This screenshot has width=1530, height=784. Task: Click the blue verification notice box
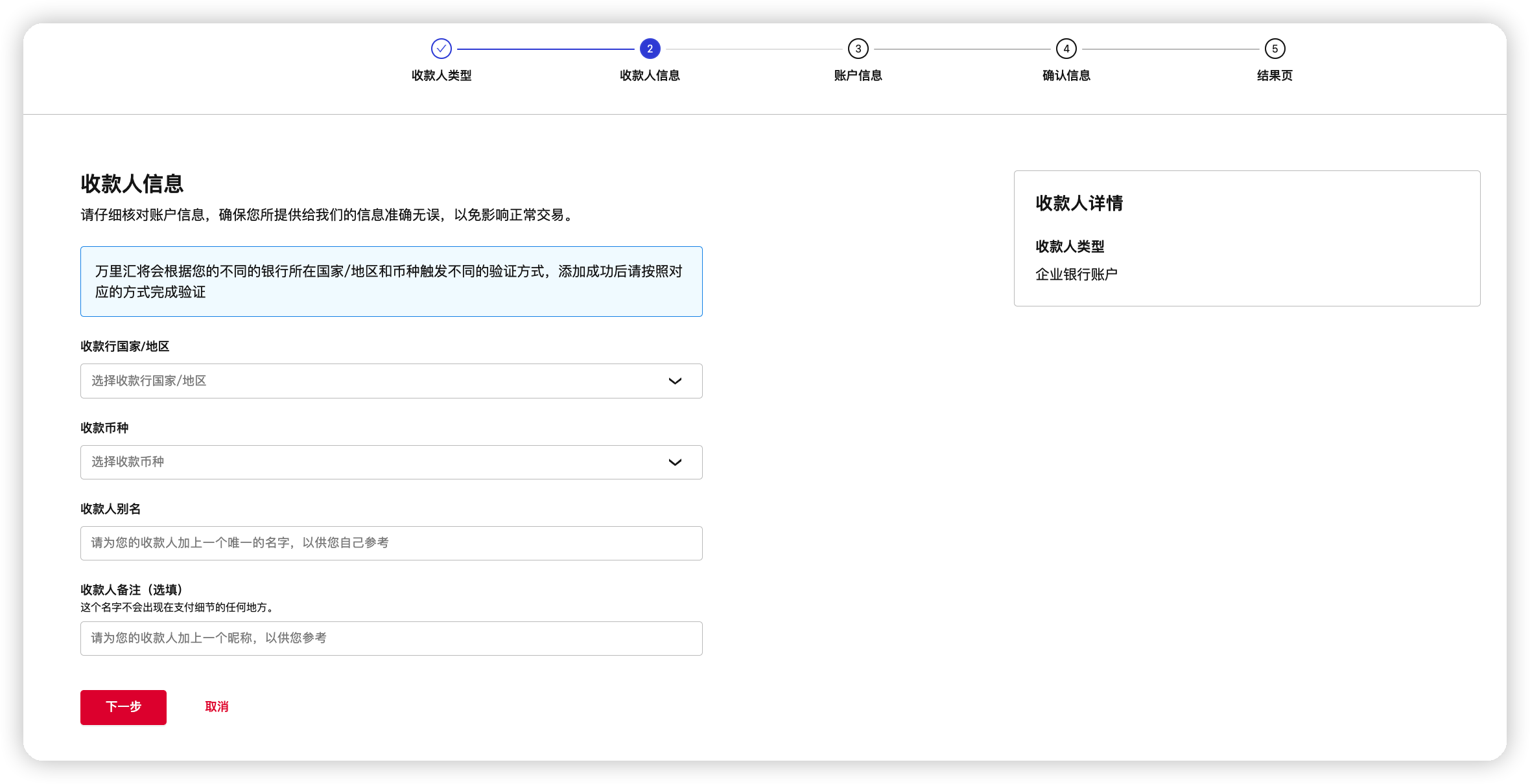click(391, 281)
